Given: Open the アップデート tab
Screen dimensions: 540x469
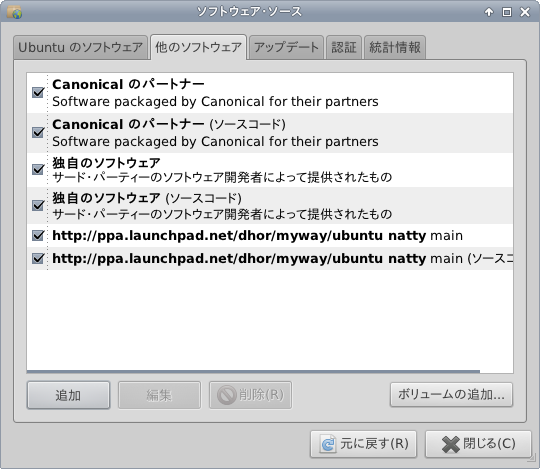Looking at the screenshot, I should (286, 48).
